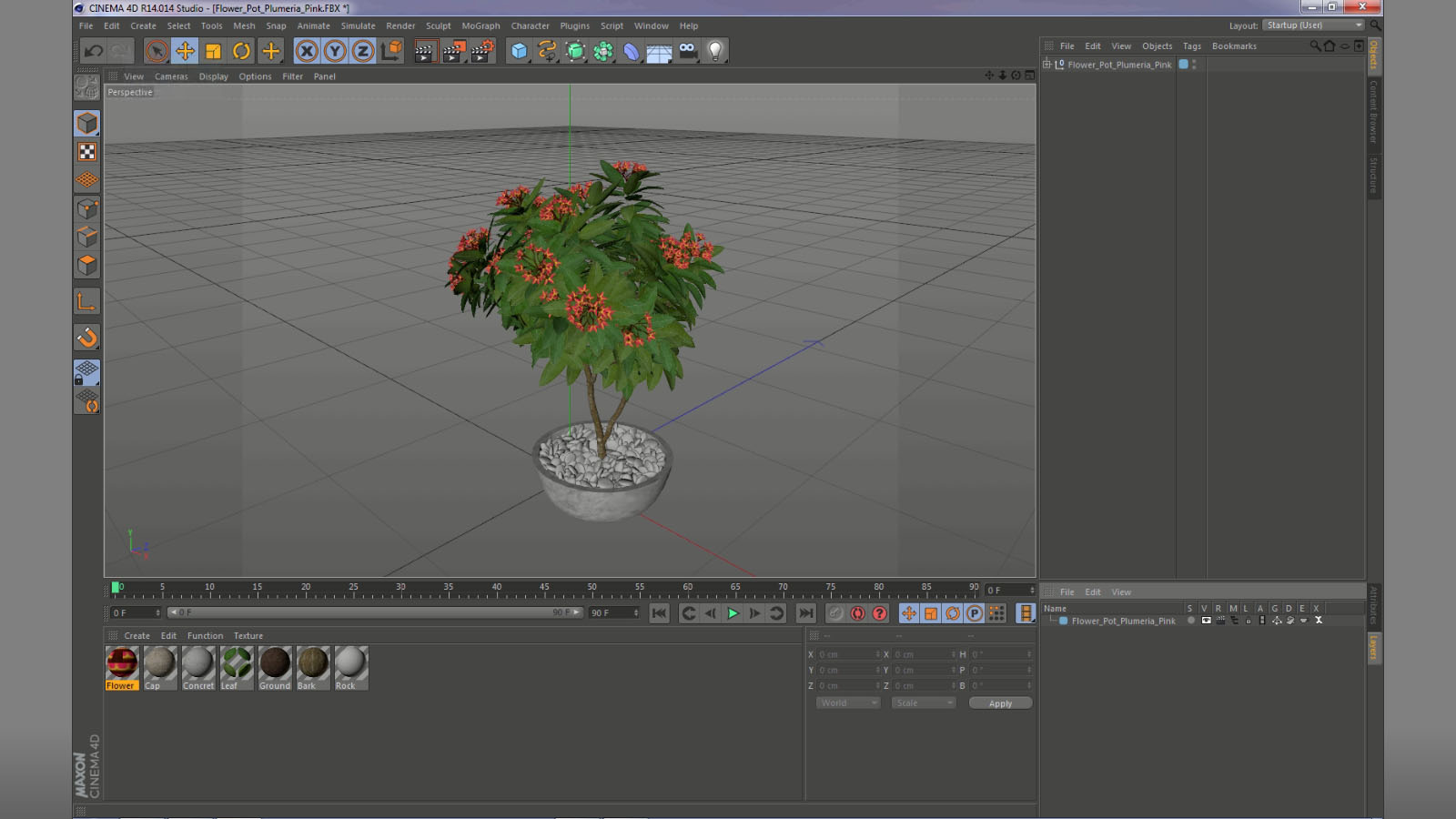Toggle Snap magnet icon

[x=86, y=338]
